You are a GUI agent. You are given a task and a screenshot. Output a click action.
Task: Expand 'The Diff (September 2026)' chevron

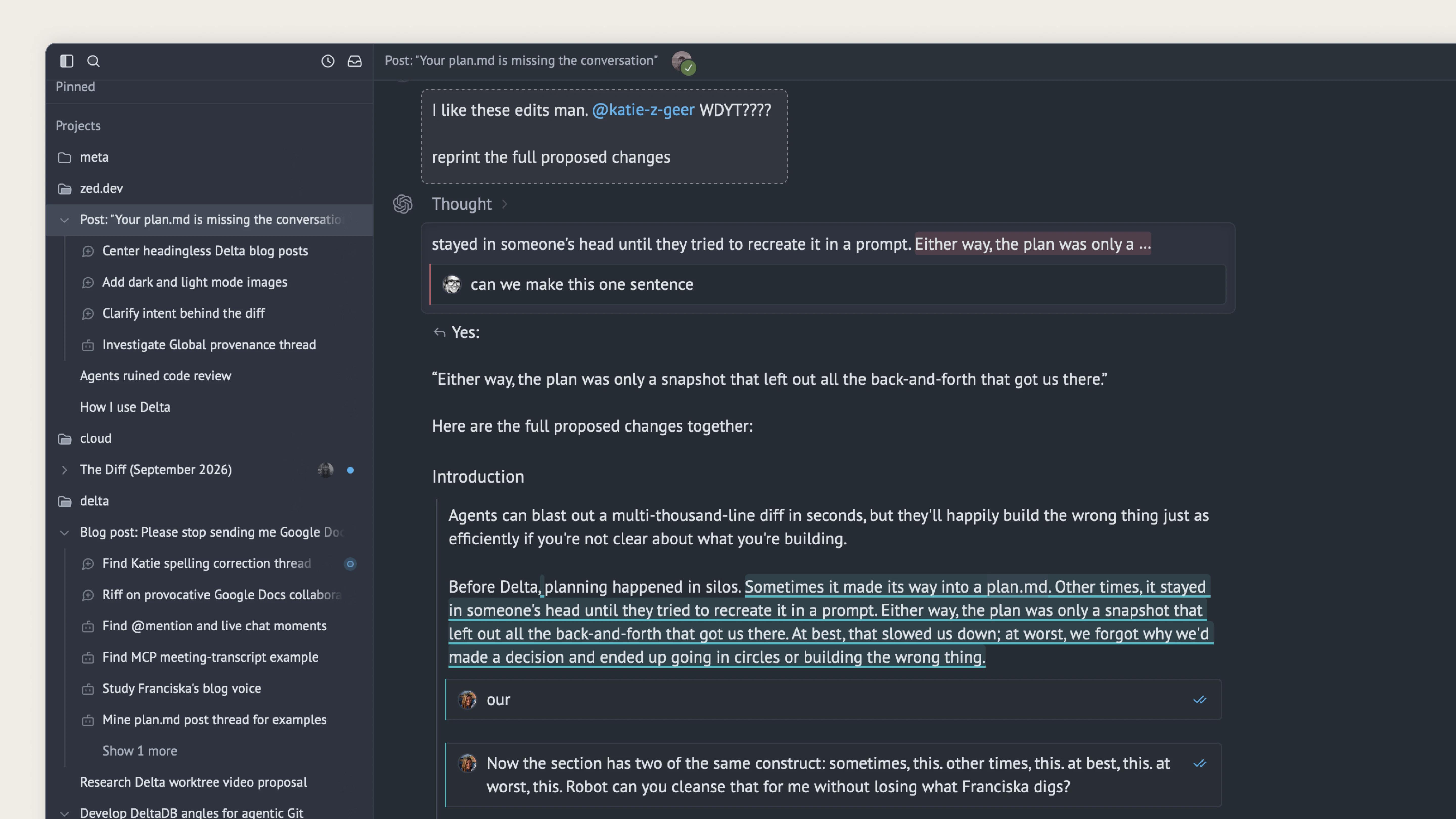click(x=64, y=470)
